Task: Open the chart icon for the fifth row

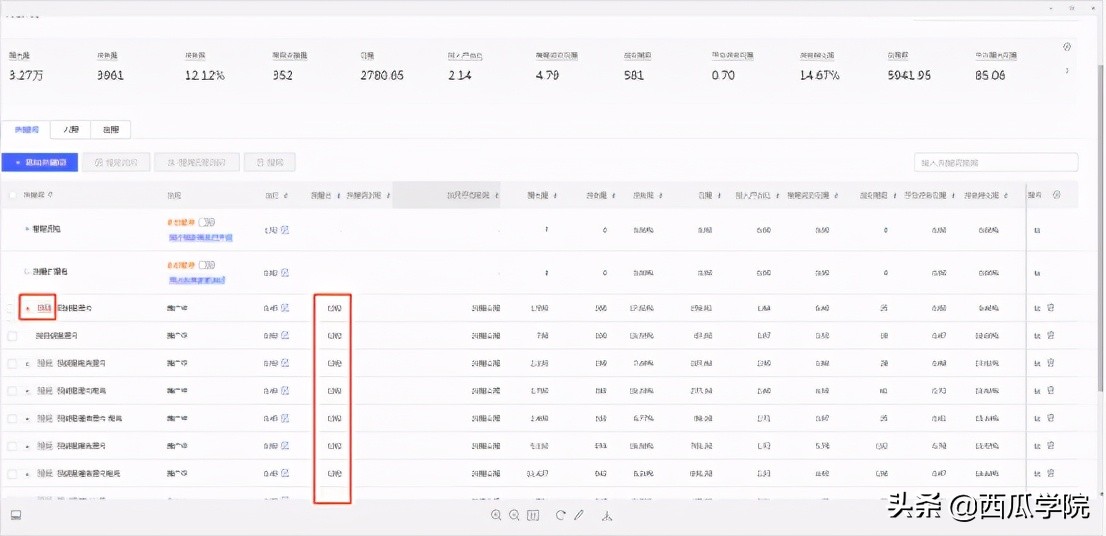Action: (1037, 363)
